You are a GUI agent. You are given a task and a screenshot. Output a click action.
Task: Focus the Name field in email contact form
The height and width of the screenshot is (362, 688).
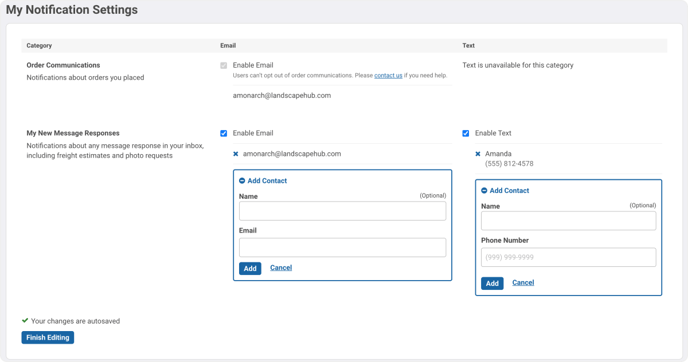(343, 211)
